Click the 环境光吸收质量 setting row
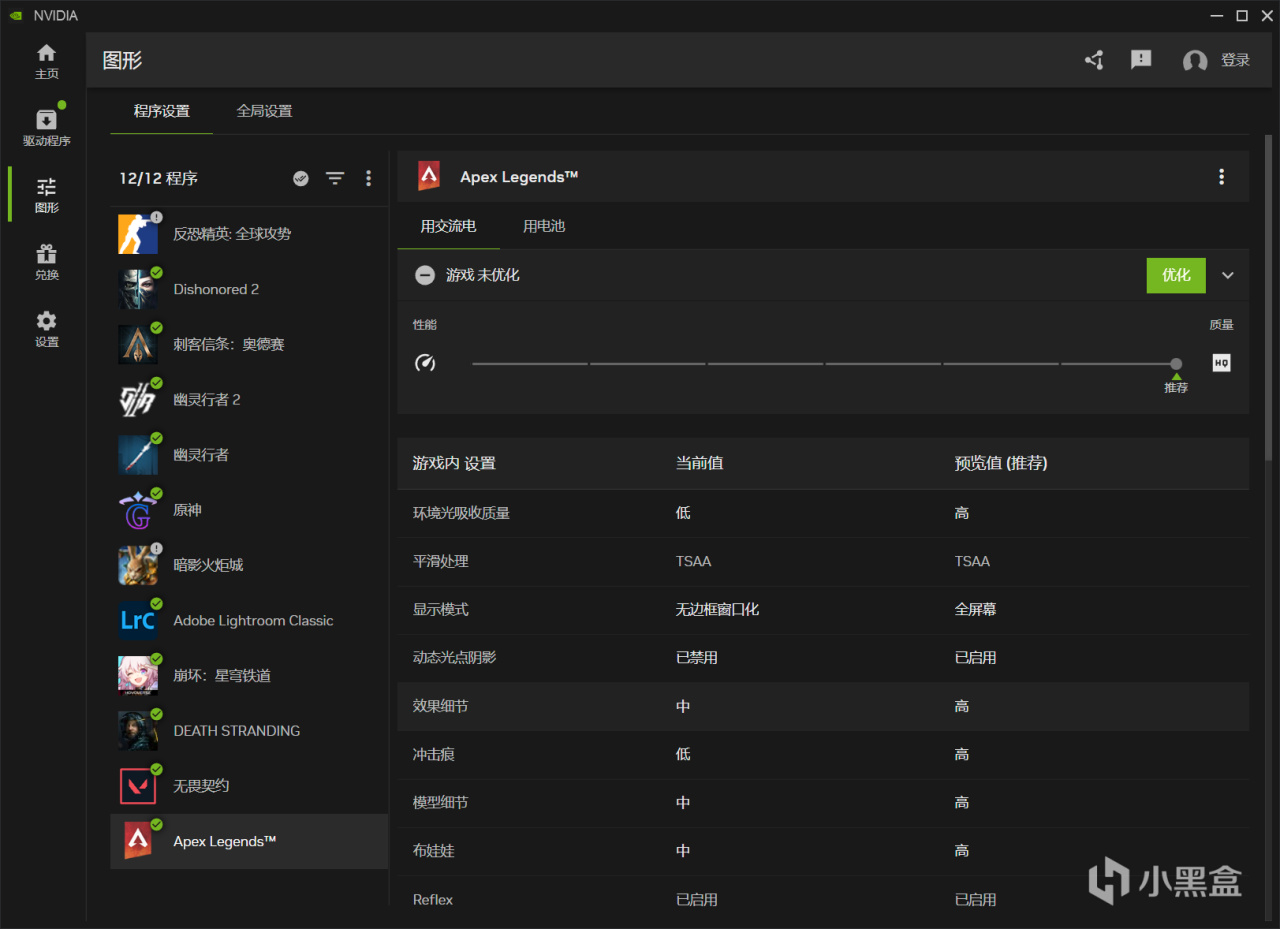This screenshot has height=929, width=1280. 823,513
